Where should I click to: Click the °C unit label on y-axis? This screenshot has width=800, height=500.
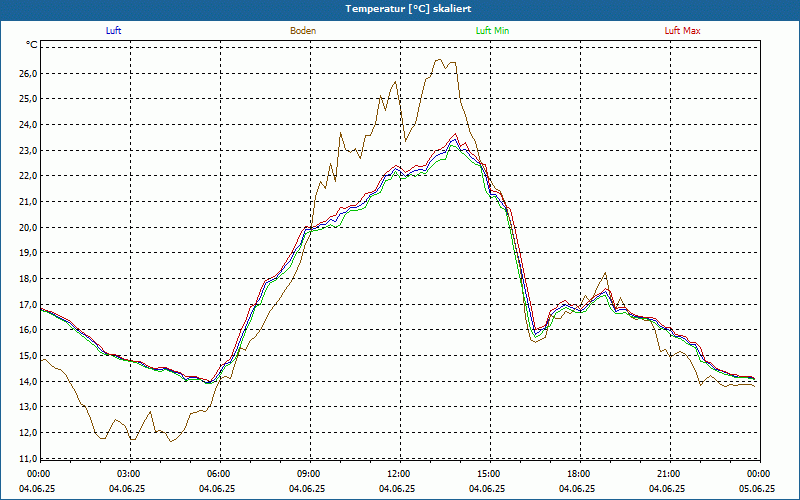32,45
